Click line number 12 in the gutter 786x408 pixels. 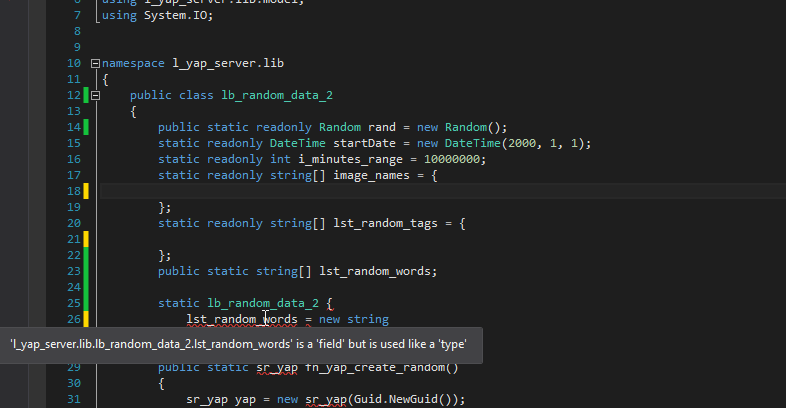click(74, 95)
